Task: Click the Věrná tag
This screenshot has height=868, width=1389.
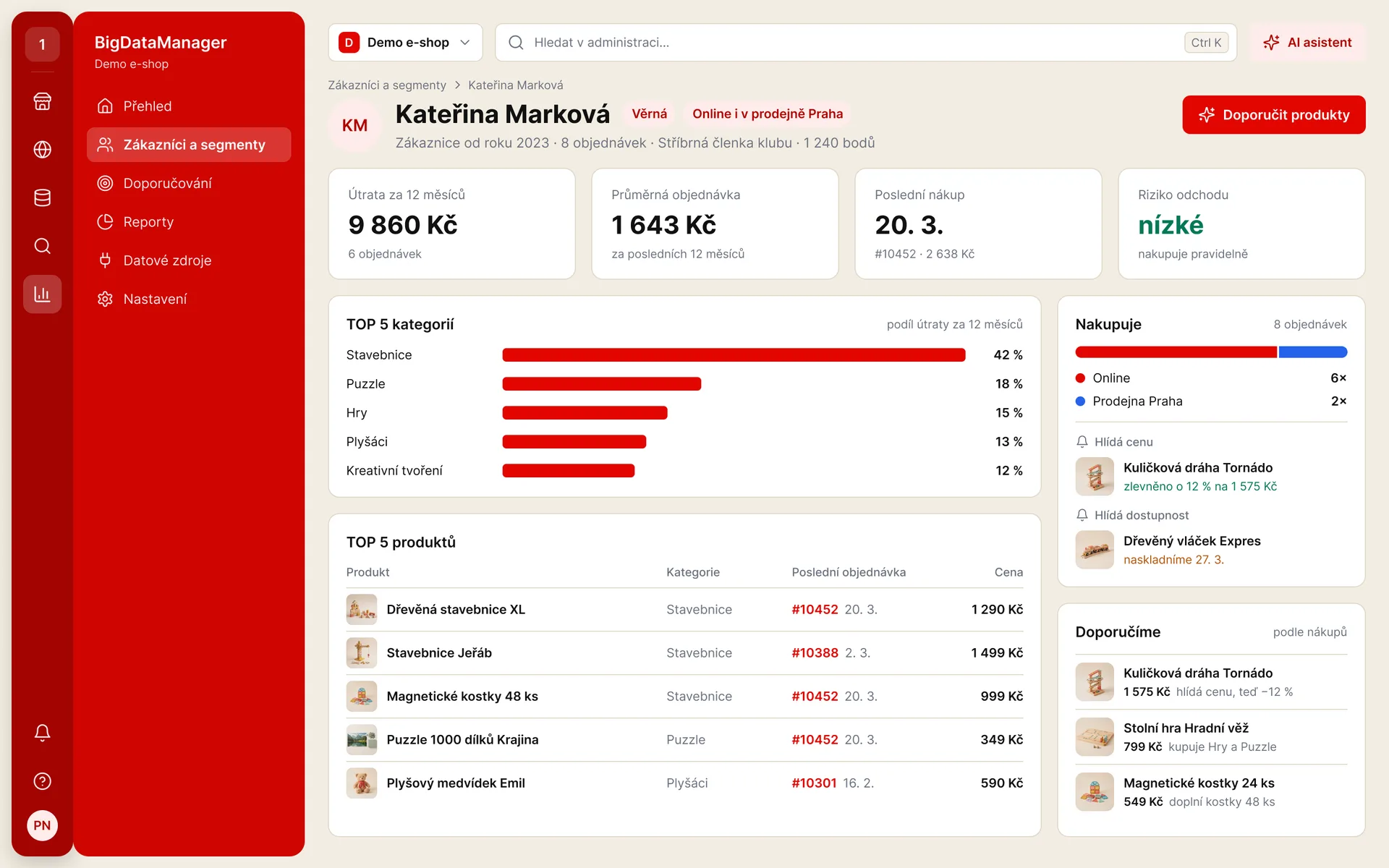Action: pyautogui.click(x=649, y=114)
